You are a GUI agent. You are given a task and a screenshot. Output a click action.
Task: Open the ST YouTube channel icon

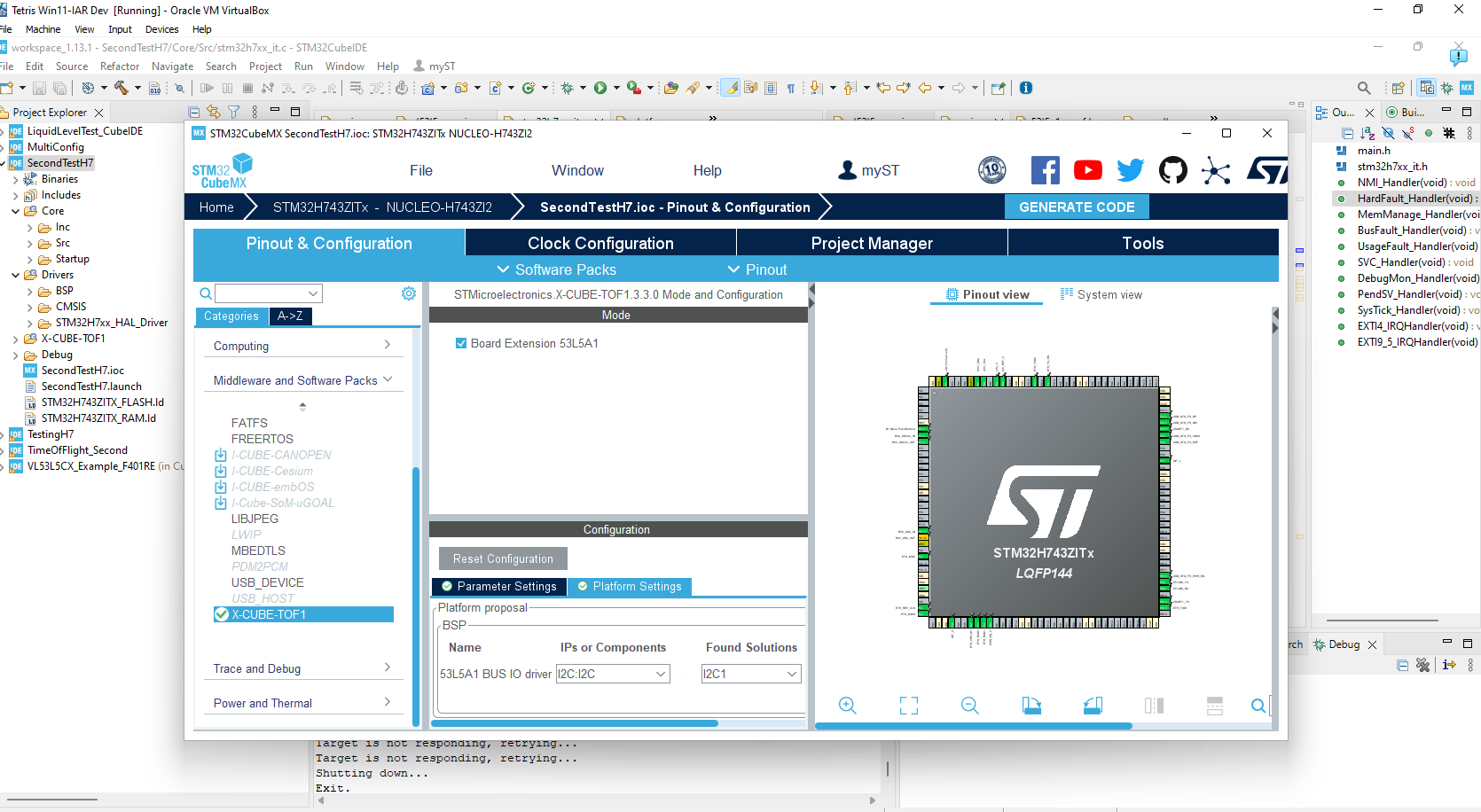[x=1088, y=170]
